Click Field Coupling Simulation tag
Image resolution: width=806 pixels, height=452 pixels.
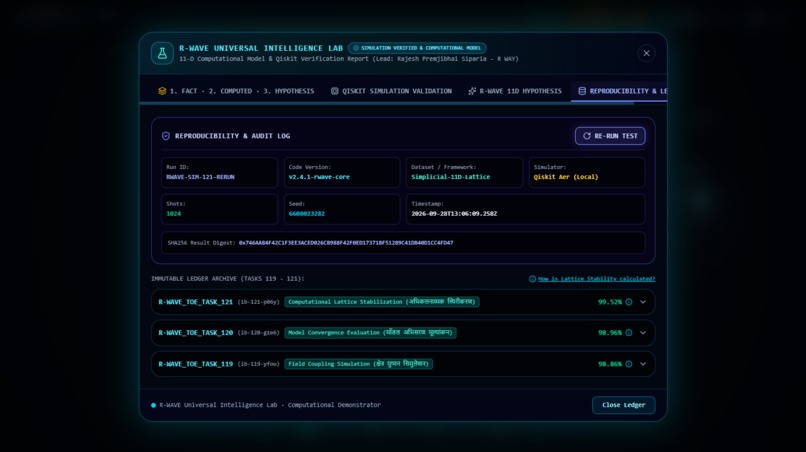(358, 364)
